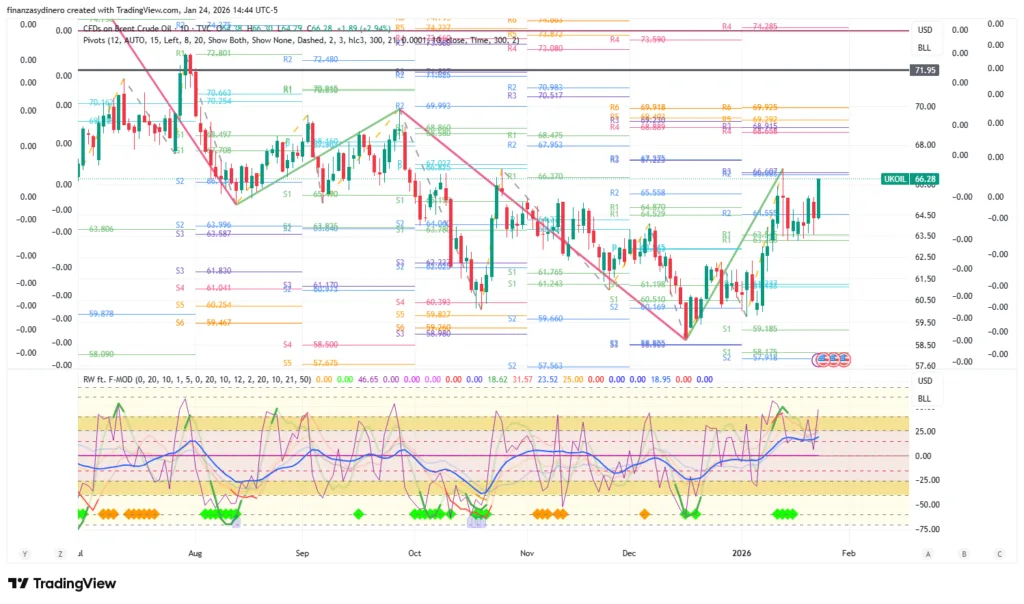Click the Y scale badge
Screen dimensions: 1024x604
[24, 553]
